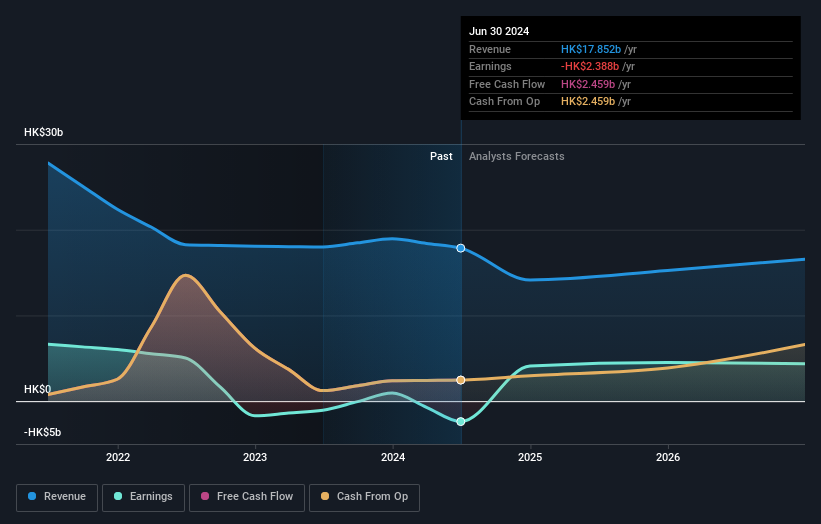The height and width of the screenshot is (524, 821).
Task: Click the pink Free Cash Flow legend dot
Action: pyautogui.click(x=205, y=496)
